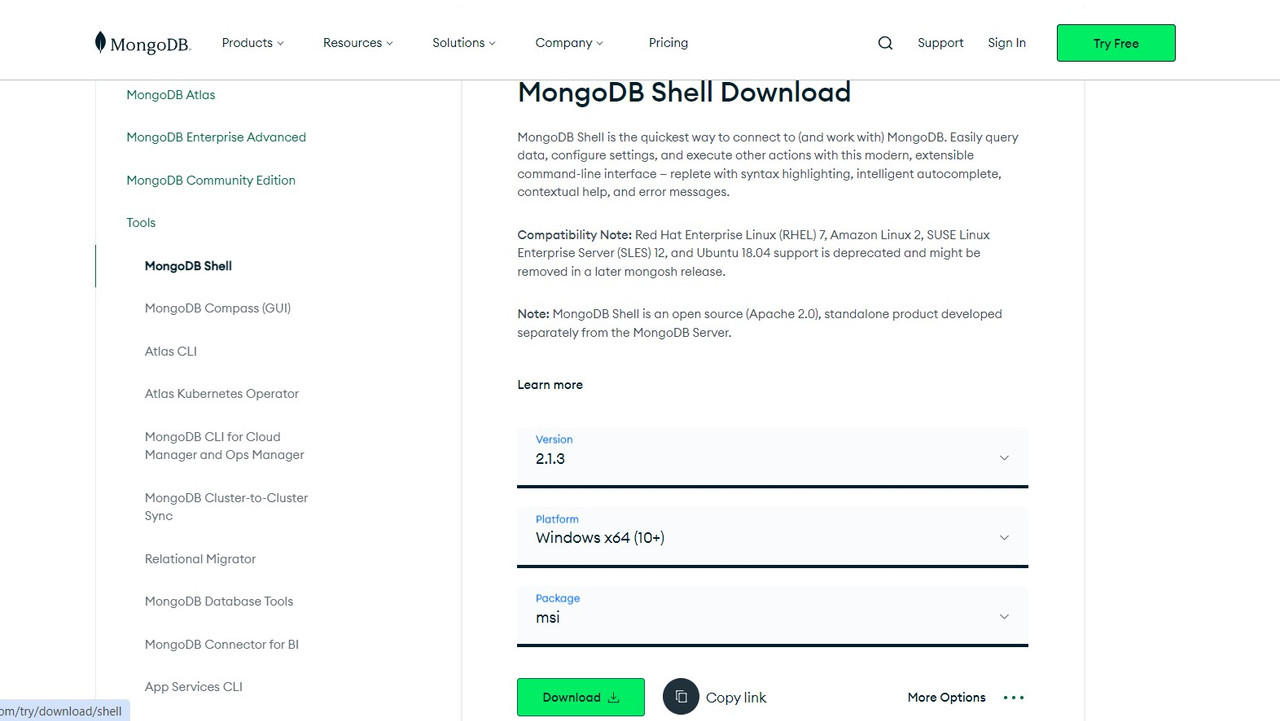Click the Company chevron arrow
1280x721 pixels.
(x=599, y=43)
